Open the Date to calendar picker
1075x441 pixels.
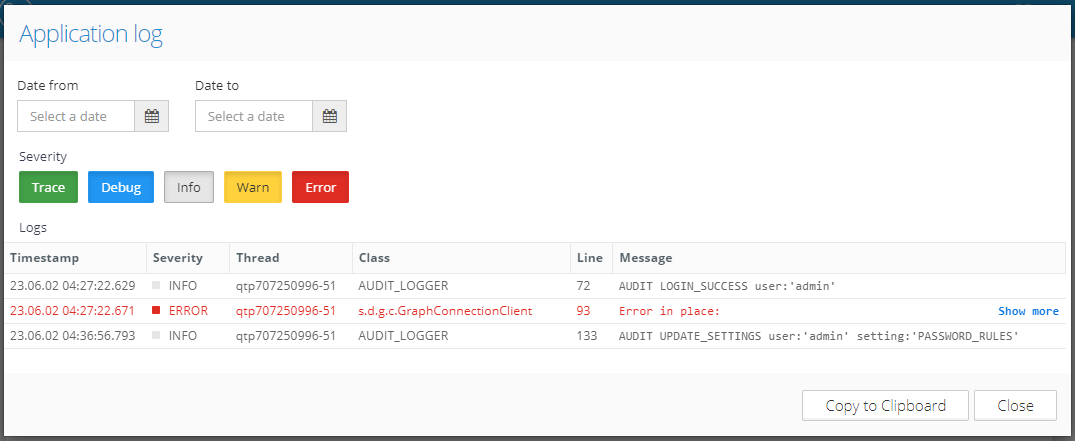(x=330, y=117)
